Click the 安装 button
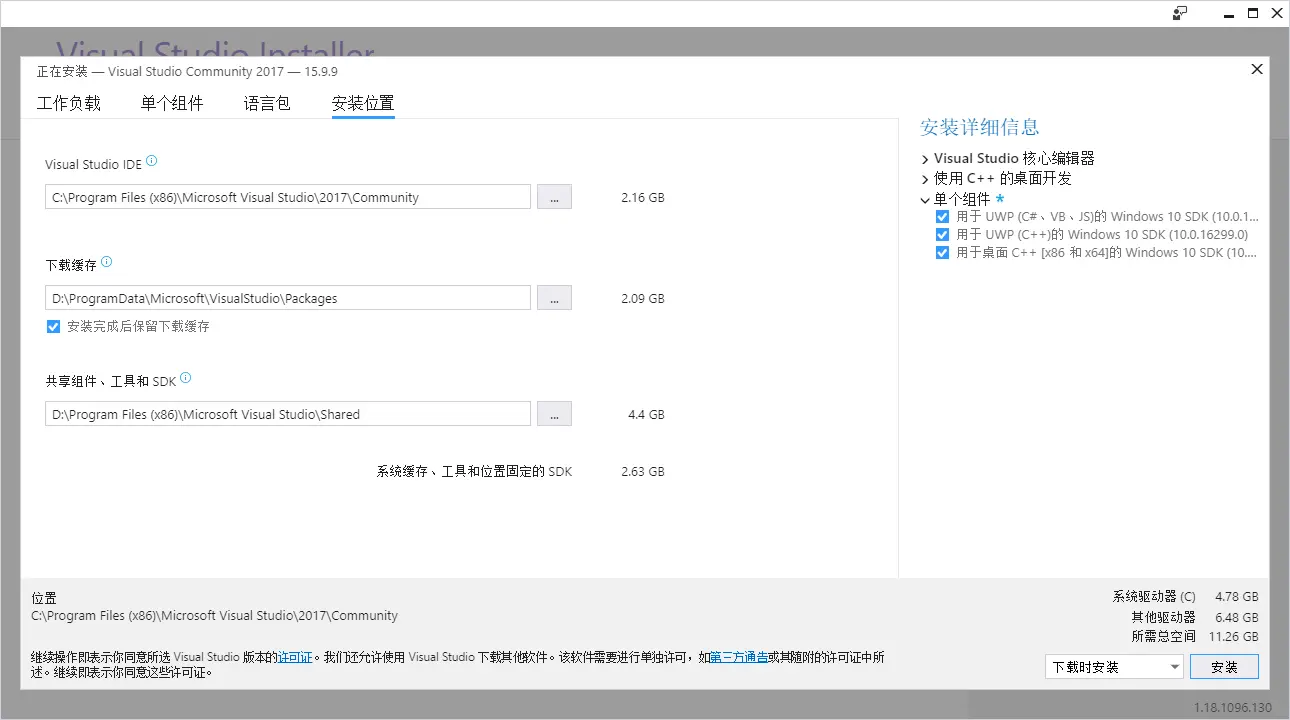This screenshot has width=1290, height=720. pyautogui.click(x=1224, y=667)
